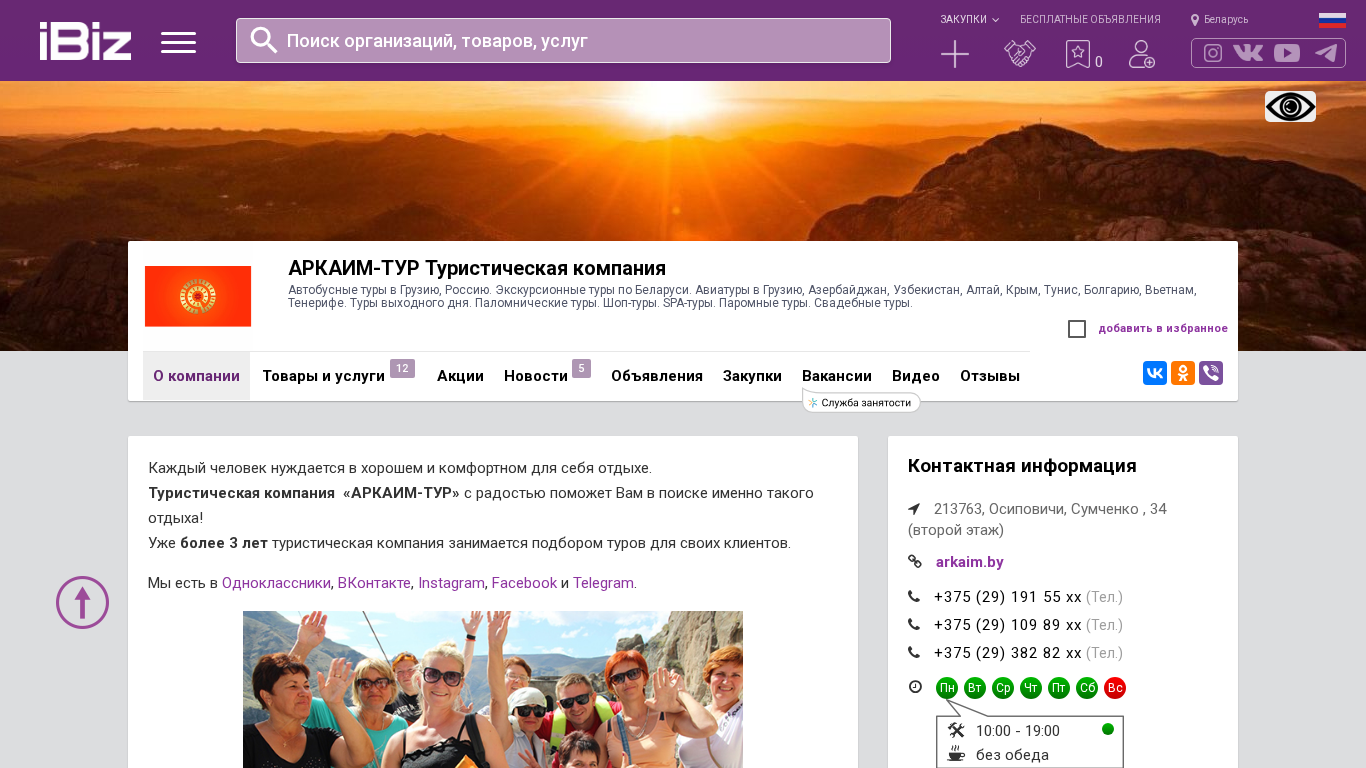Focus the organization search field

pos(563,40)
